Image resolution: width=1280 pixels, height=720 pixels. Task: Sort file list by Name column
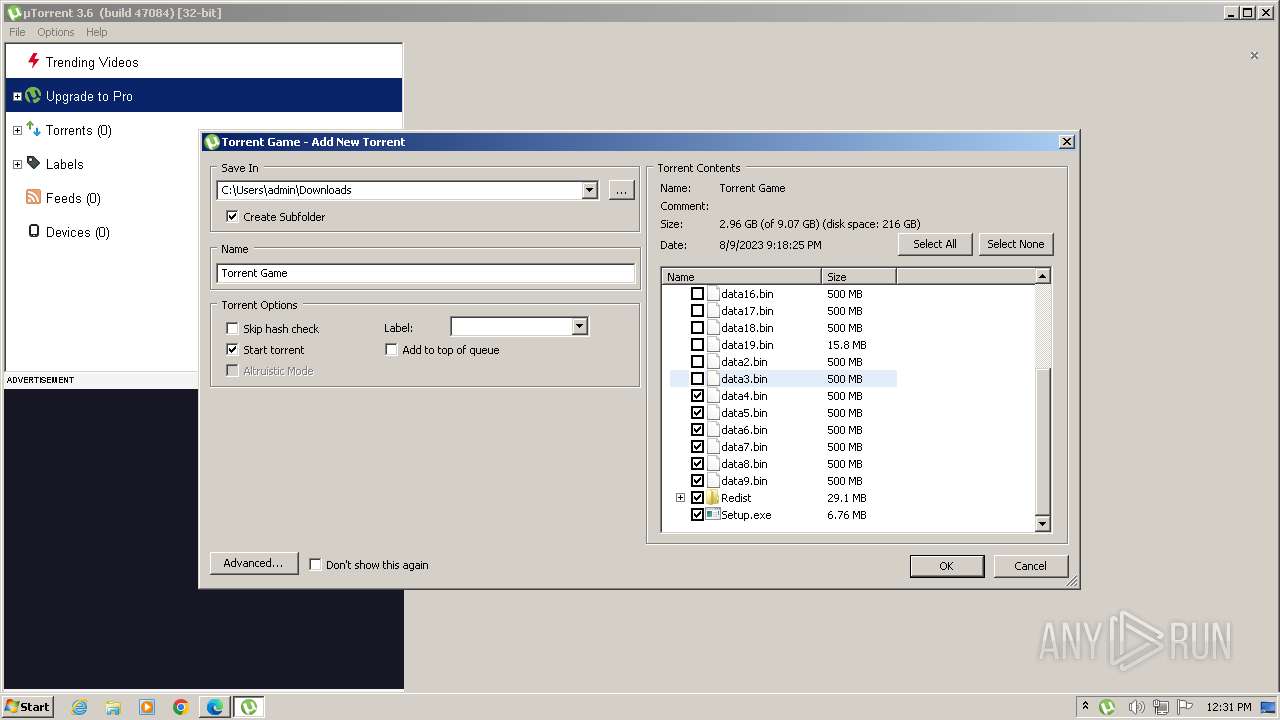pyautogui.click(x=741, y=277)
